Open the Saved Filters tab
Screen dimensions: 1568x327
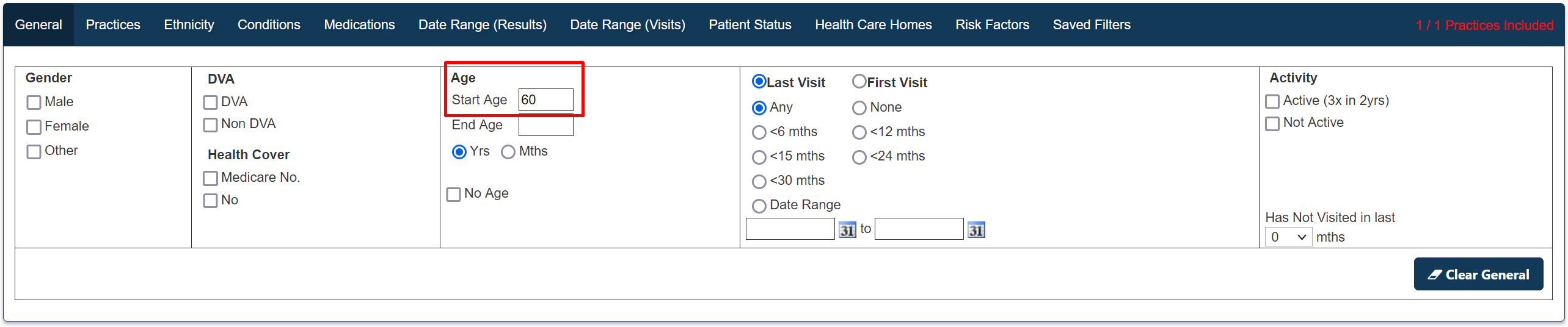[x=1092, y=25]
